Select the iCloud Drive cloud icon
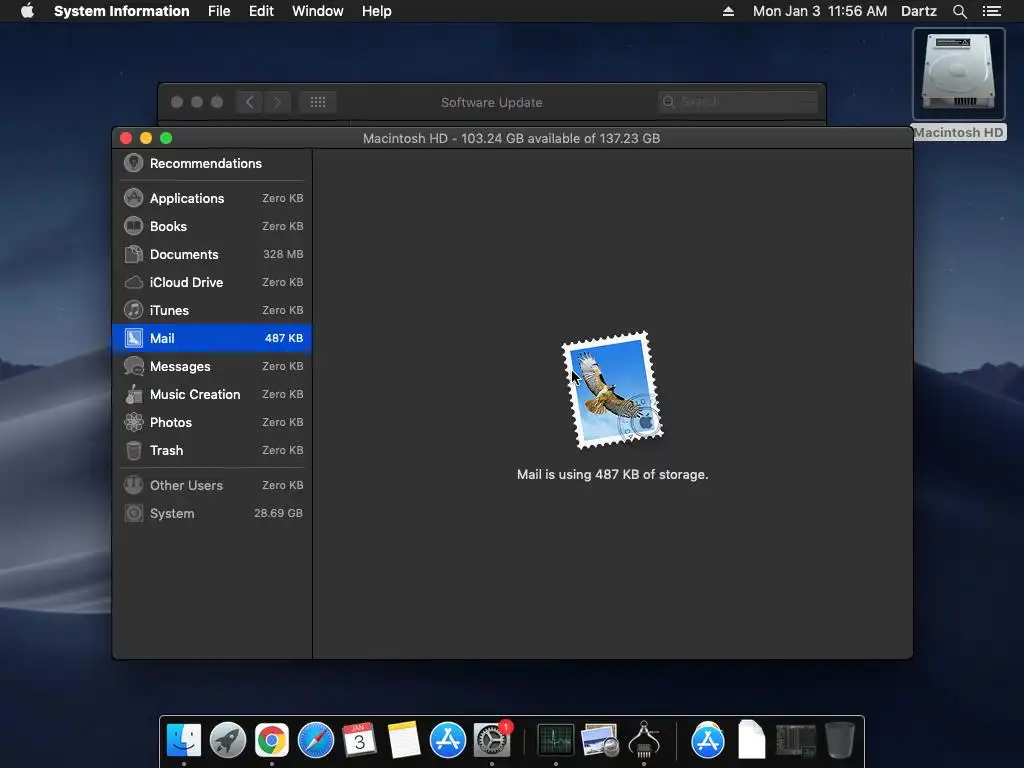This screenshot has height=768, width=1024. tap(133, 282)
